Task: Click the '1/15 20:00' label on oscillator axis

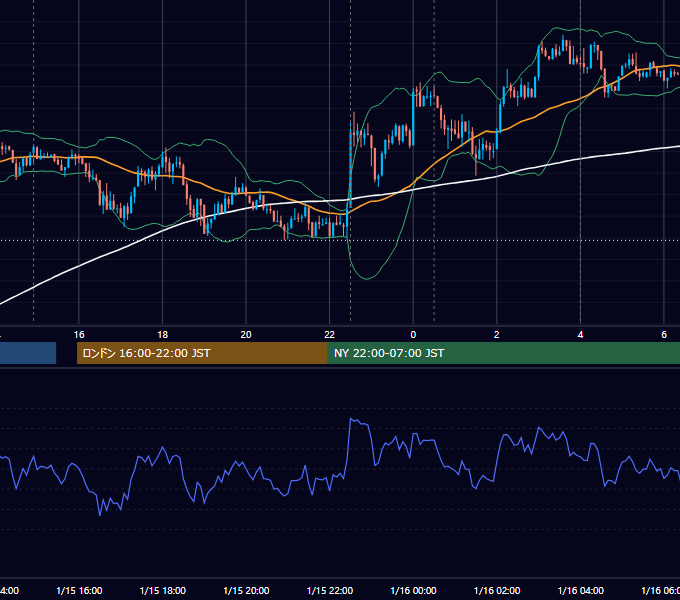Action: (x=246, y=590)
